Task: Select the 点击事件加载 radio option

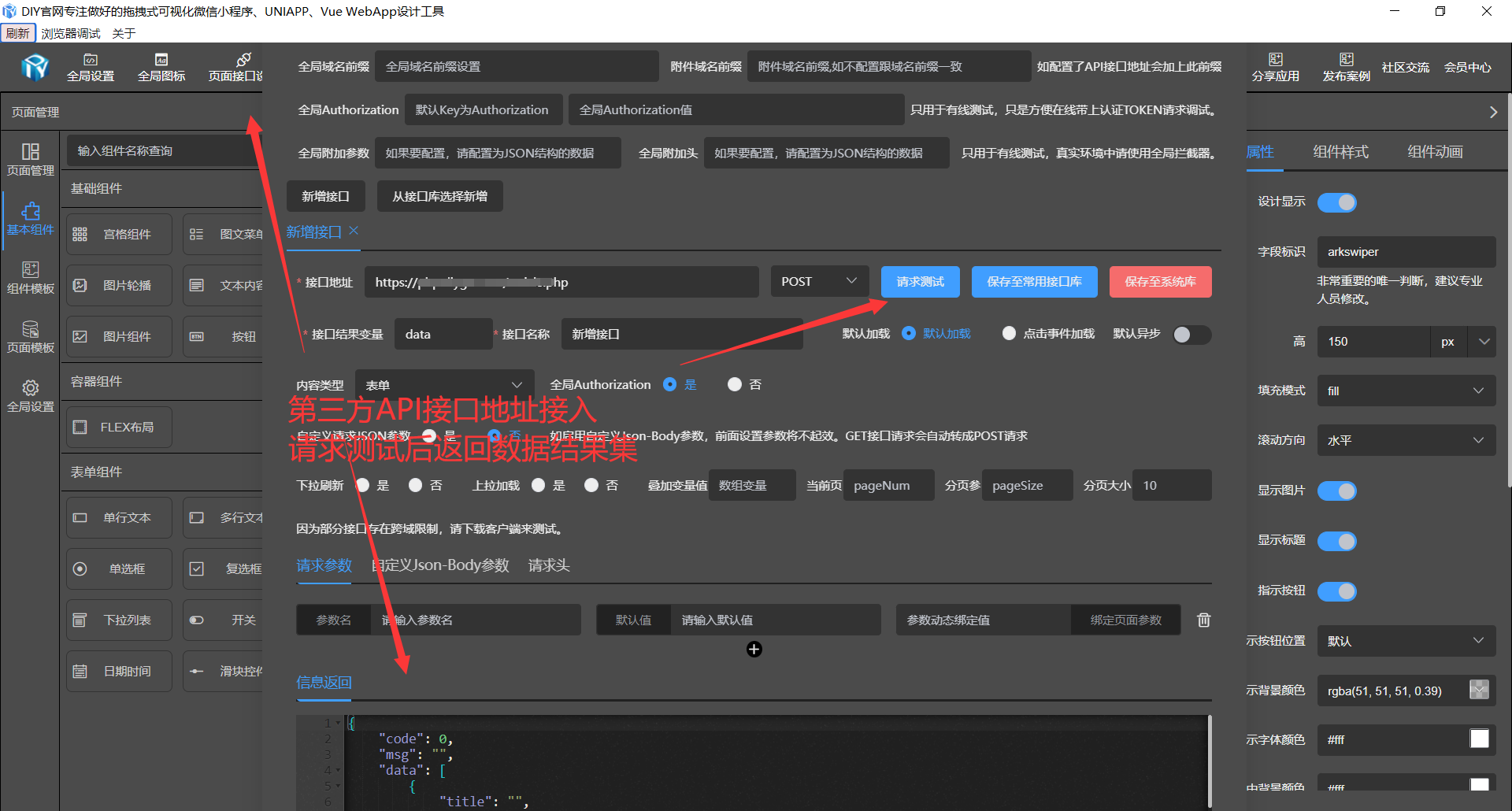Action: (1009, 333)
